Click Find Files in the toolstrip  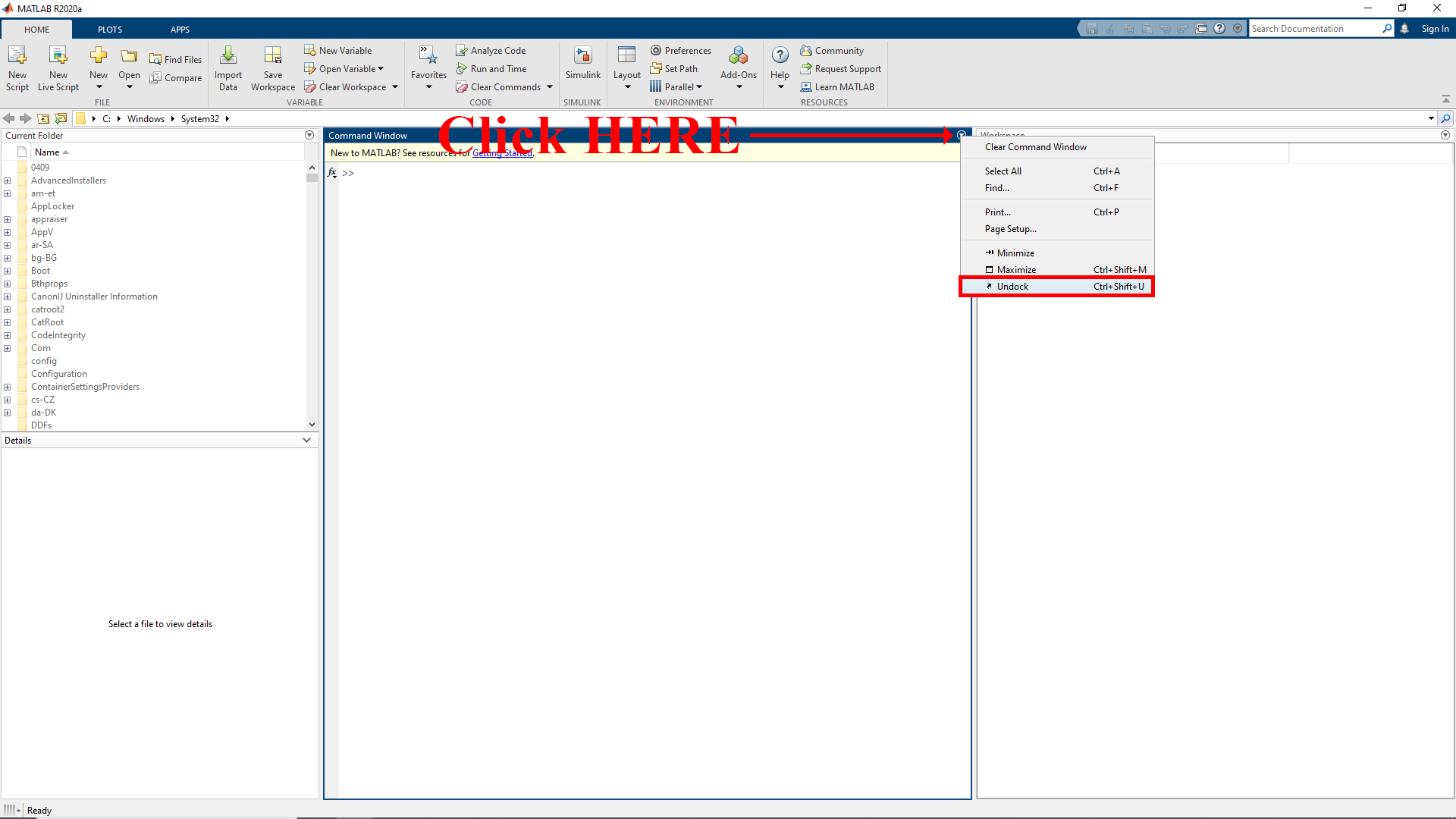pyautogui.click(x=176, y=59)
